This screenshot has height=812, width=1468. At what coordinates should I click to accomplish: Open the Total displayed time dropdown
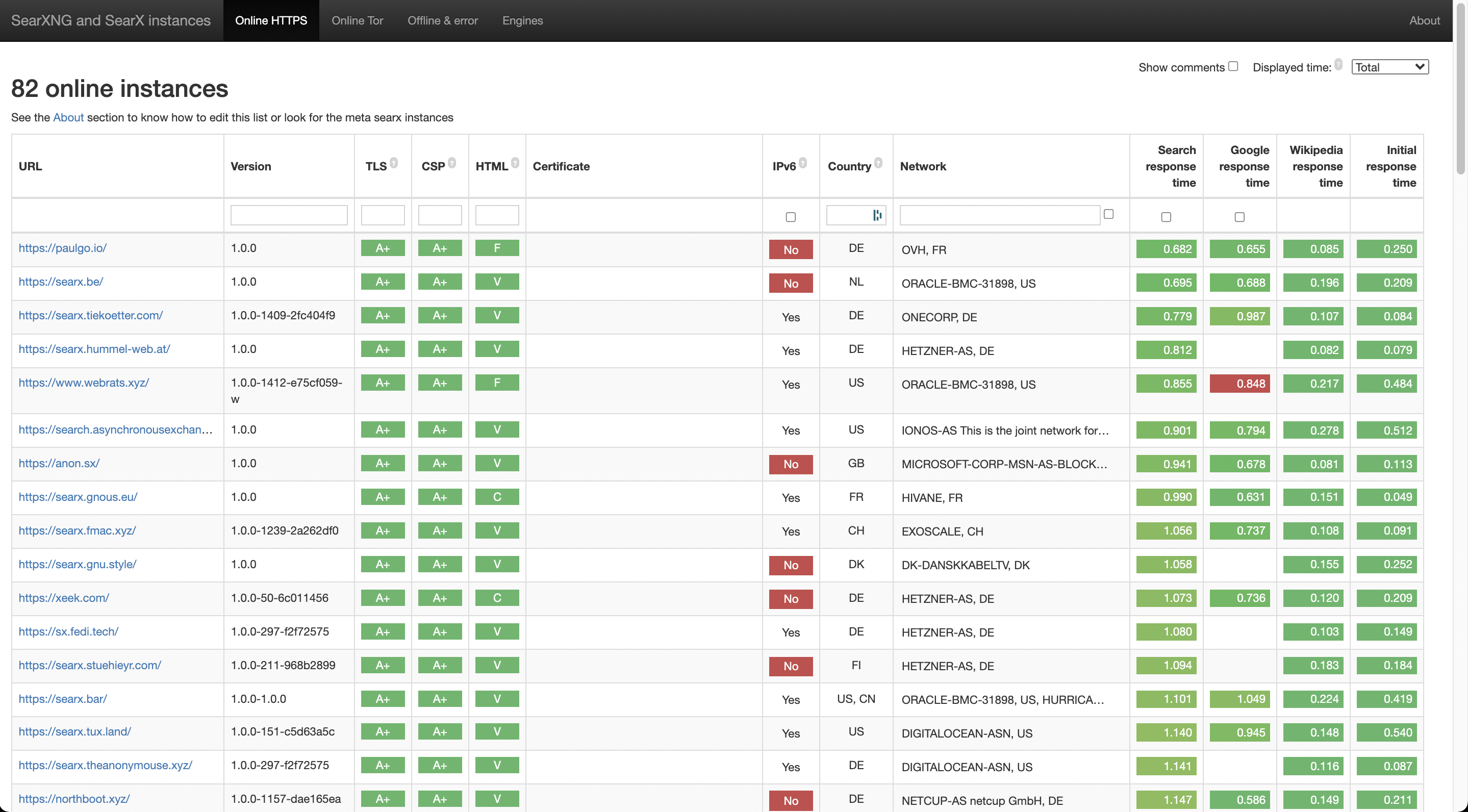(1390, 67)
